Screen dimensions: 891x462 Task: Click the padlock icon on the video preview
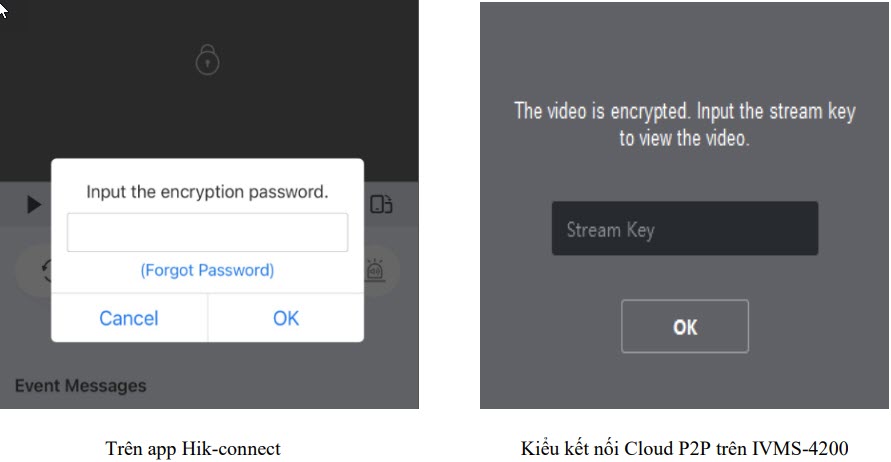click(207, 62)
